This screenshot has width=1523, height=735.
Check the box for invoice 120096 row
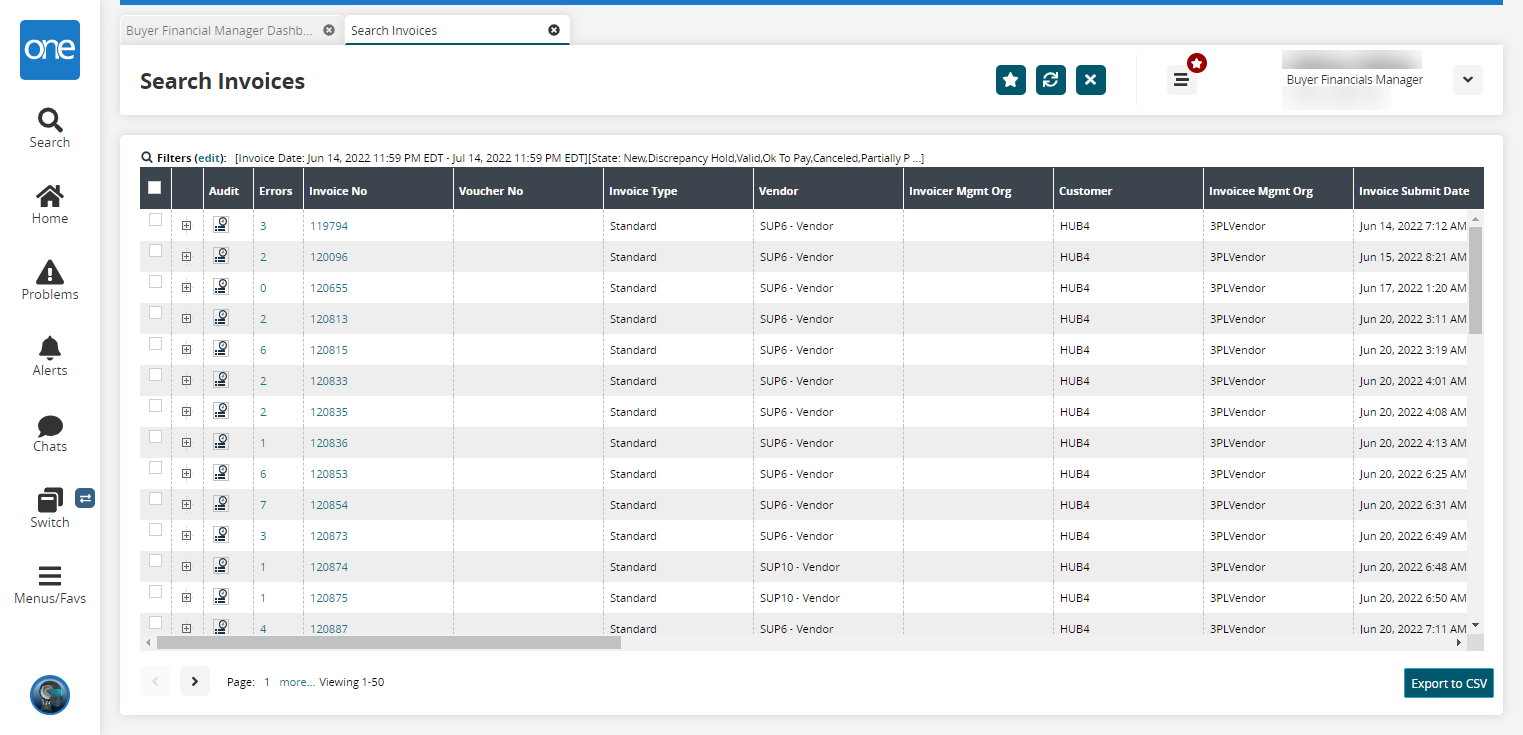155,251
